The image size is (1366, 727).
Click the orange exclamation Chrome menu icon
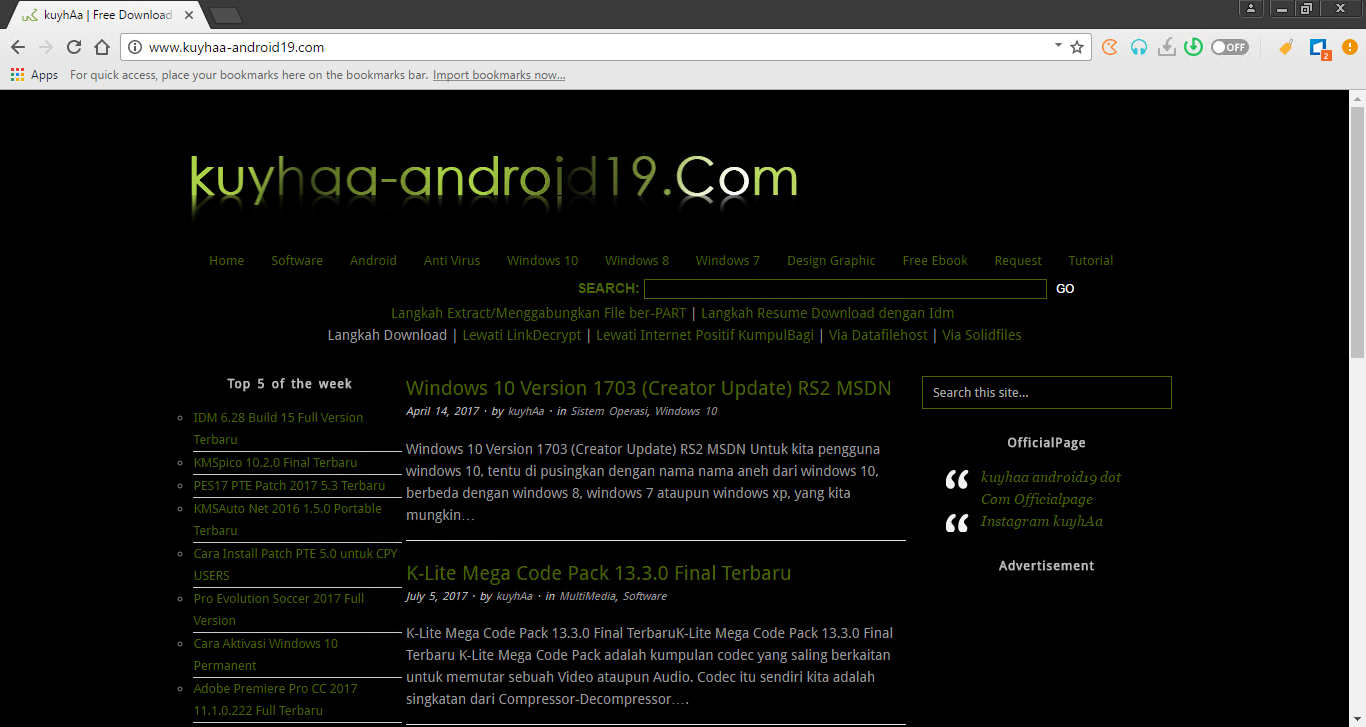click(x=1348, y=47)
